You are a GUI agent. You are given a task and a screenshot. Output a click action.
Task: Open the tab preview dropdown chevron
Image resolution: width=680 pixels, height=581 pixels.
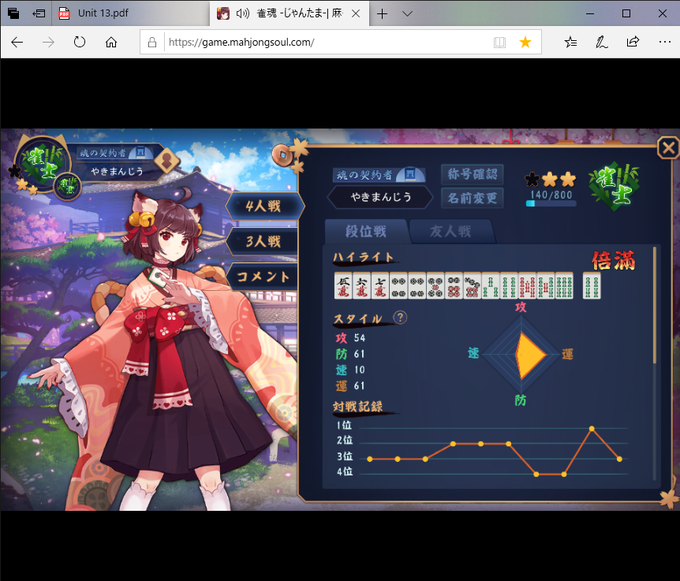pyautogui.click(x=407, y=14)
